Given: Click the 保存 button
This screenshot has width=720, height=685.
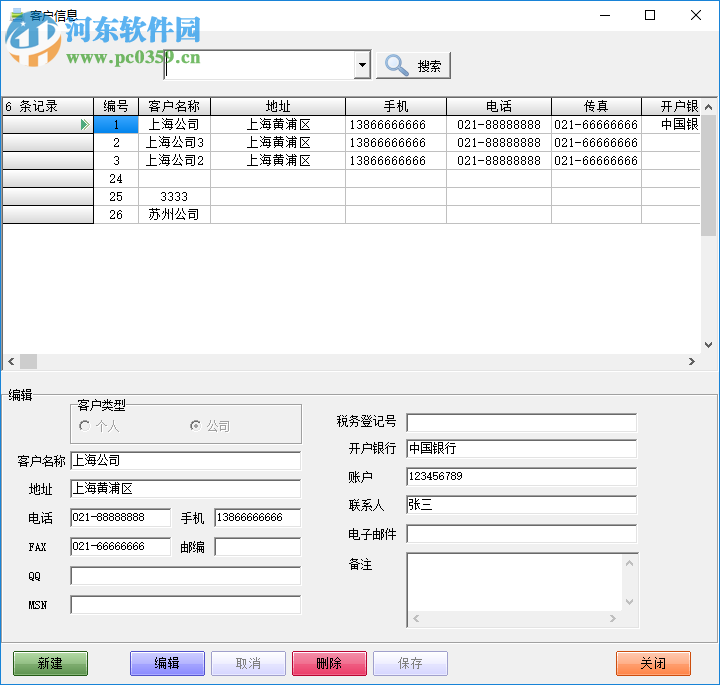Looking at the screenshot, I should tap(410, 663).
